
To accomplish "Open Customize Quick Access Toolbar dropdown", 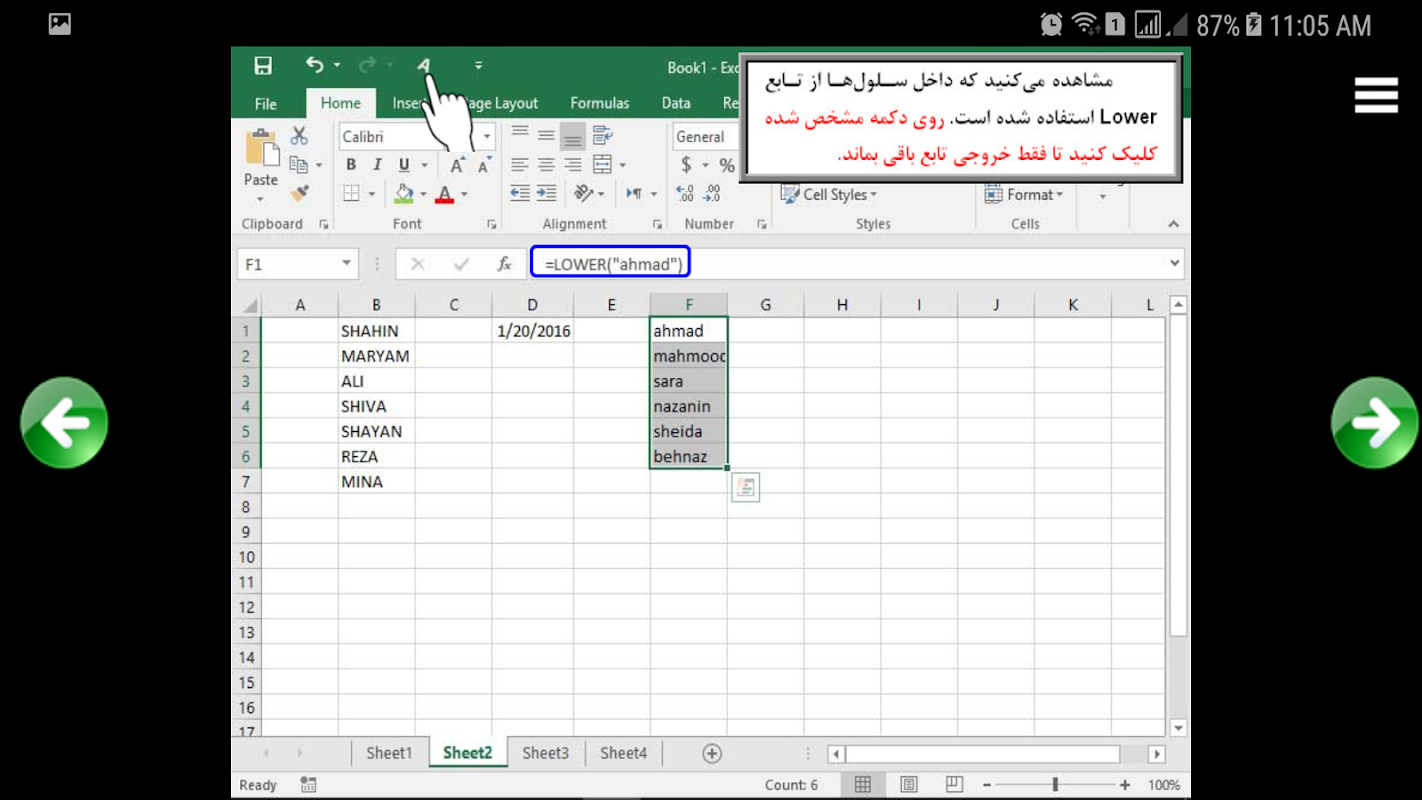I will click(x=478, y=66).
